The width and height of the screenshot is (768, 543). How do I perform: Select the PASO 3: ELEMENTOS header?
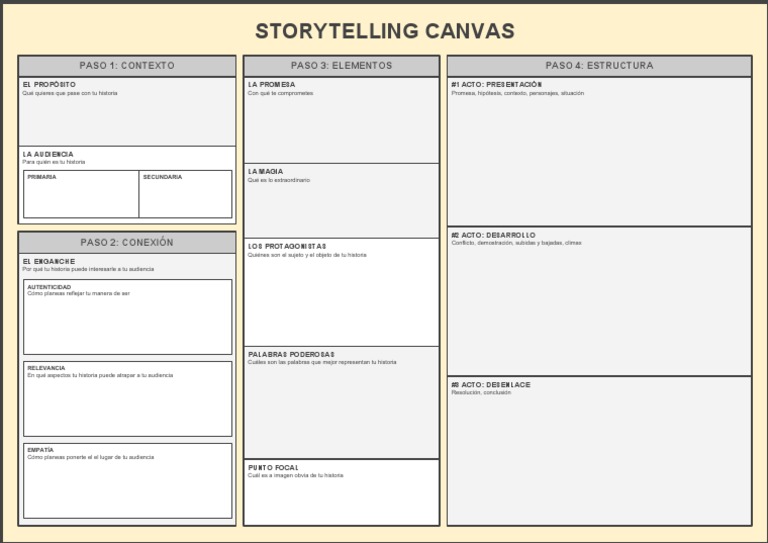click(x=341, y=66)
